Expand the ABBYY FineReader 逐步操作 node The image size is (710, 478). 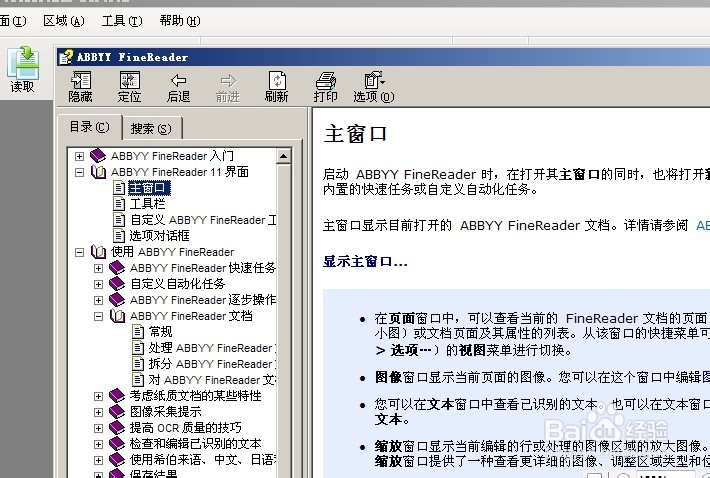pos(98,300)
